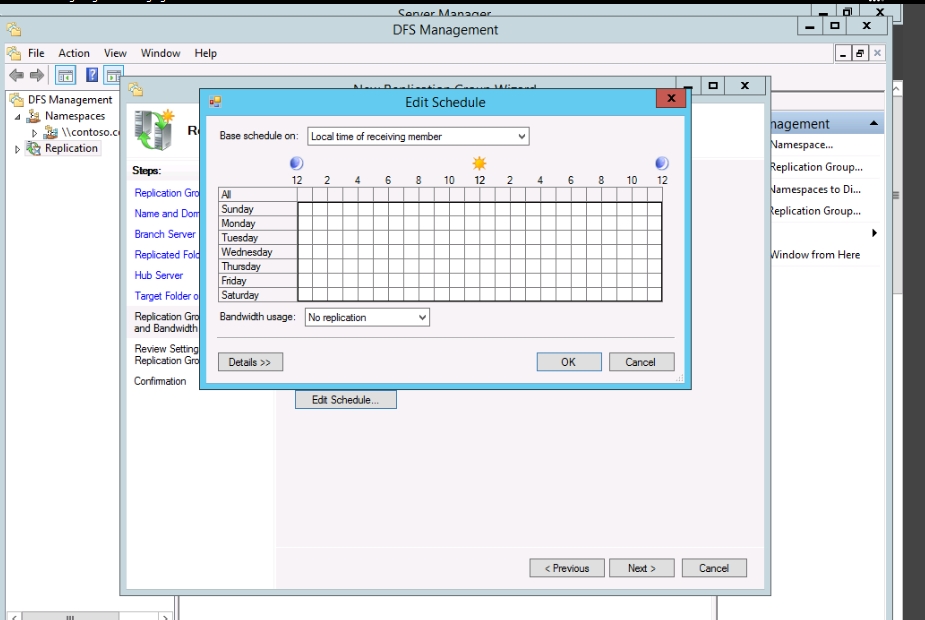Select the Sunday row header in schedule

tap(258, 210)
